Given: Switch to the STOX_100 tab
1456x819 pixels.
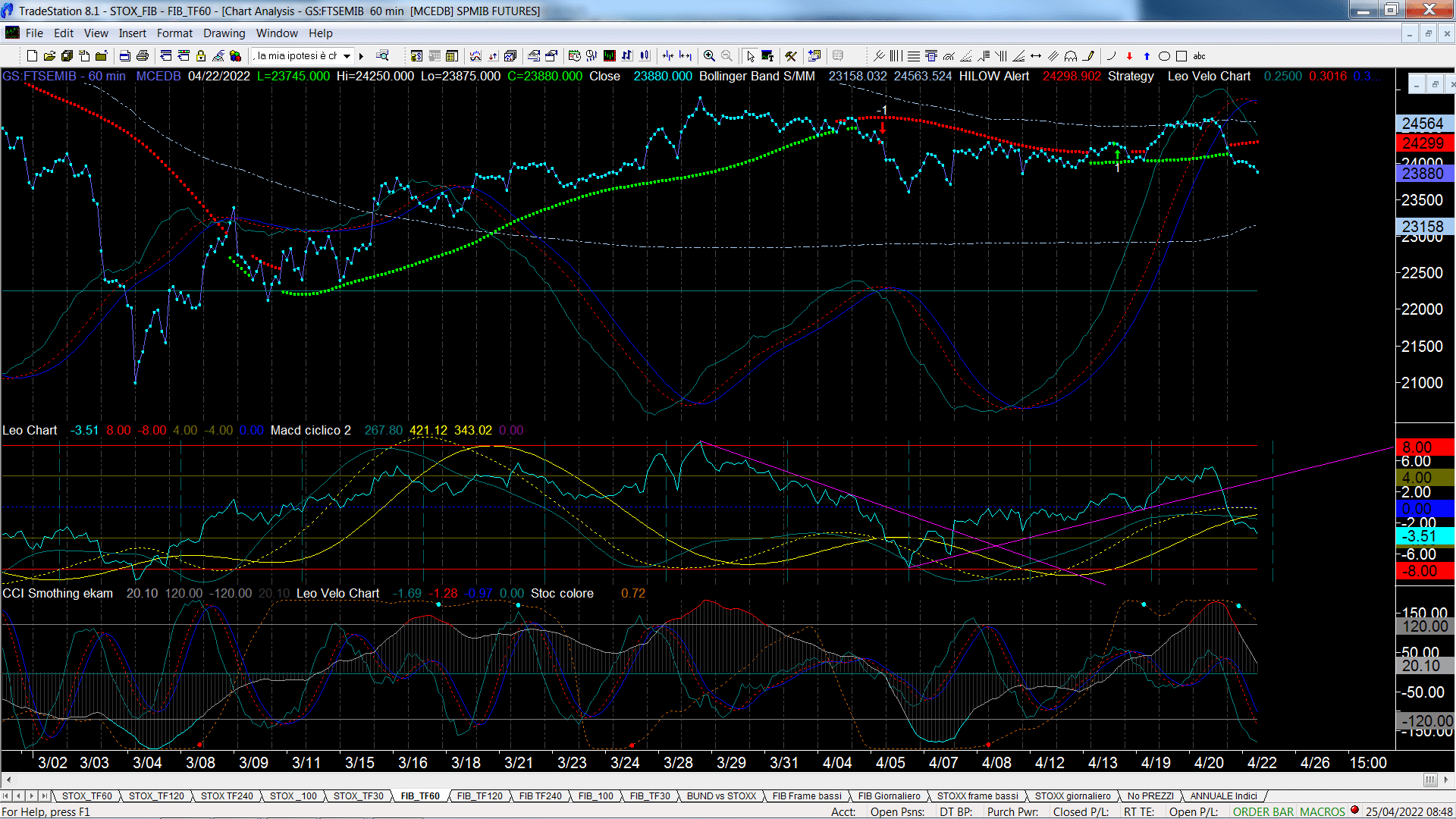Looking at the screenshot, I should [293, 796].
